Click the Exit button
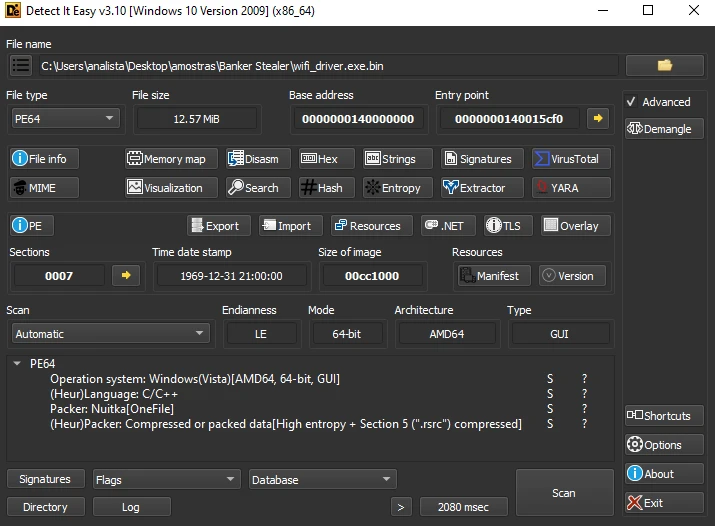This screenshot has width=715, height=526. coord(664,503)
